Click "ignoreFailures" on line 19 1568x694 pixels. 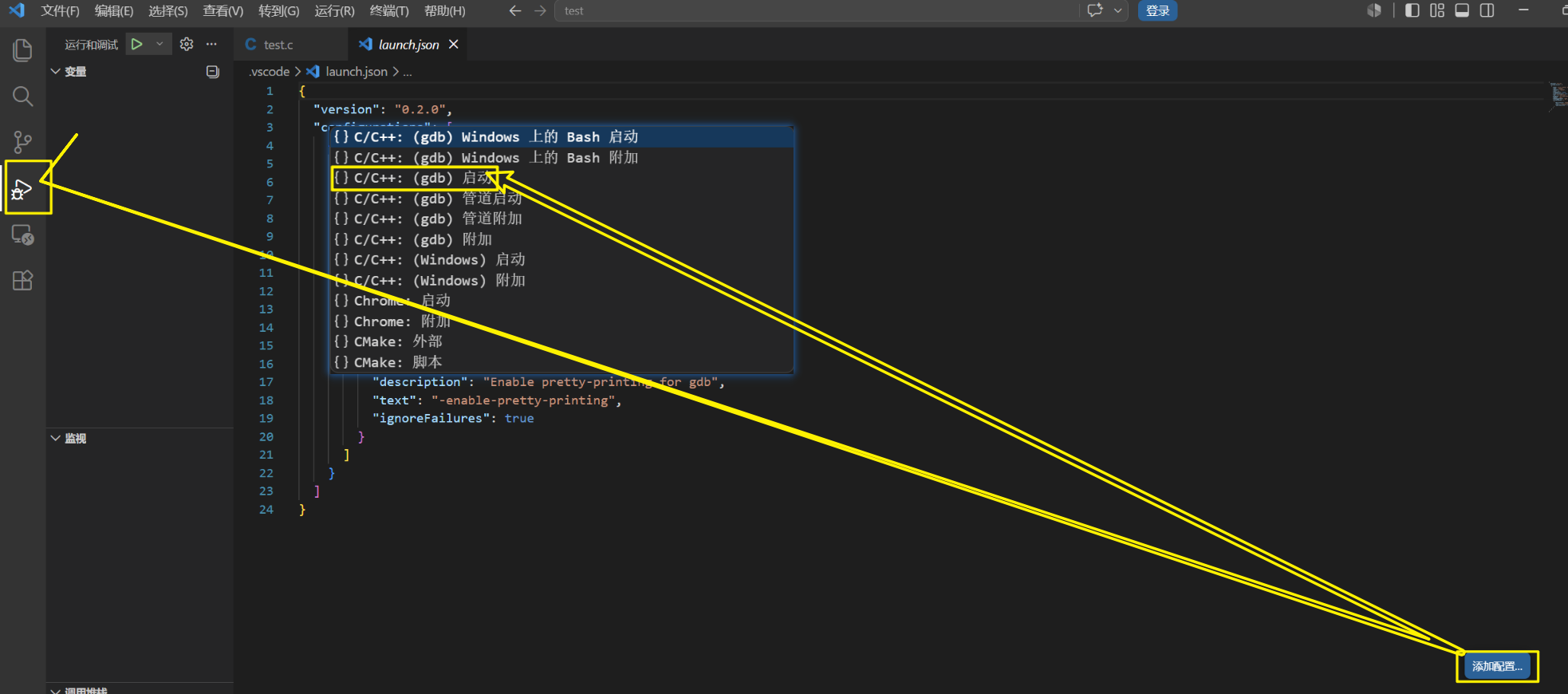point(431,418)
